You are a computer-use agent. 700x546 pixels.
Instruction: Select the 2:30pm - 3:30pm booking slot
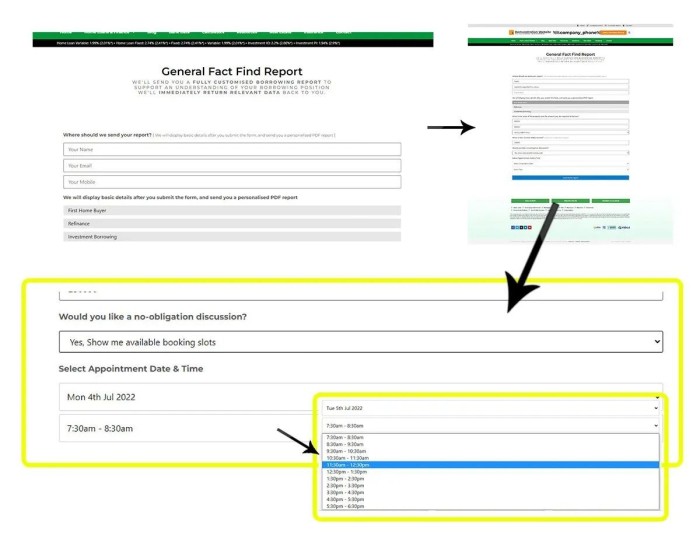[490, 486]
